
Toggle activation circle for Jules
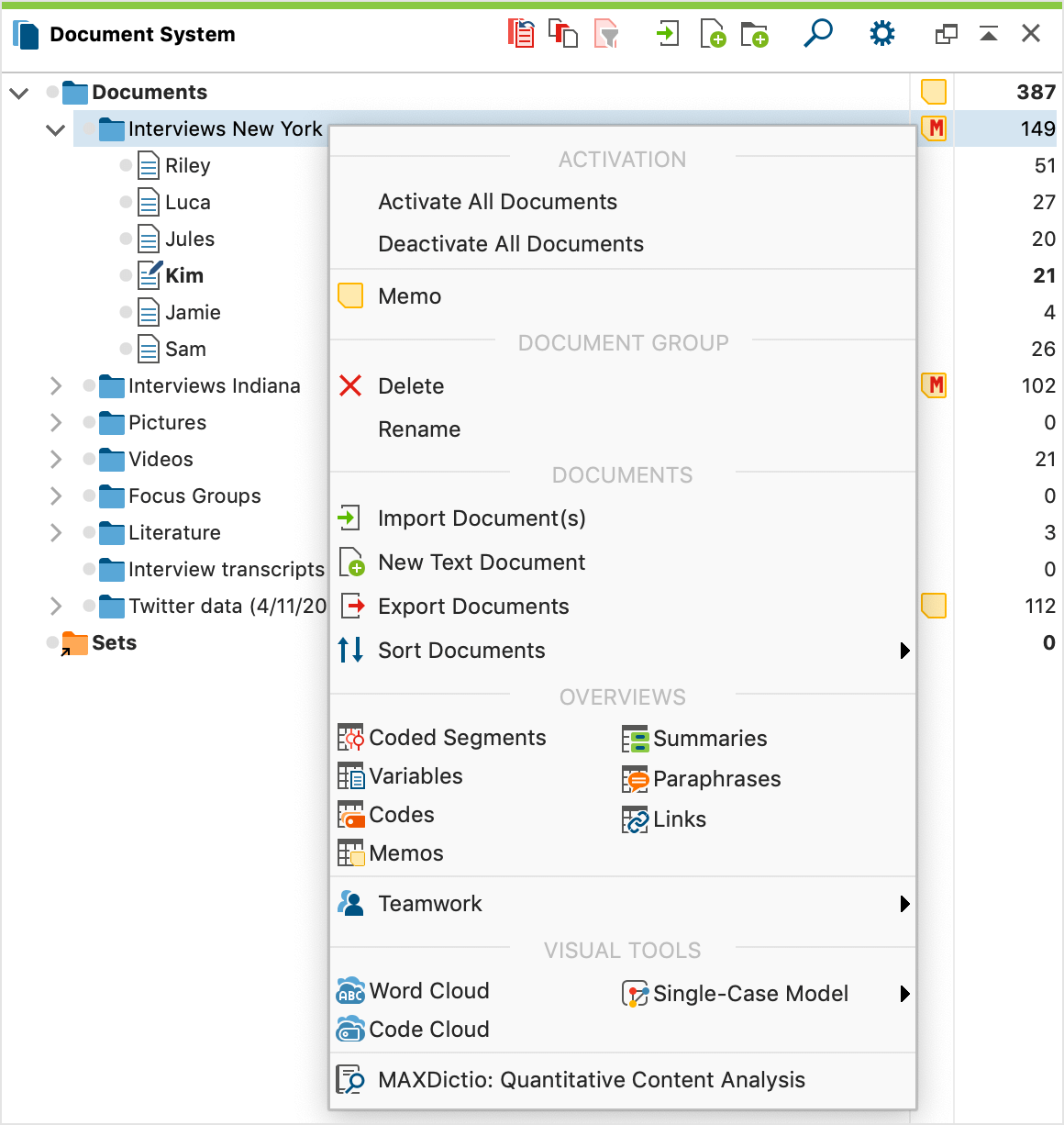(126, 239)
